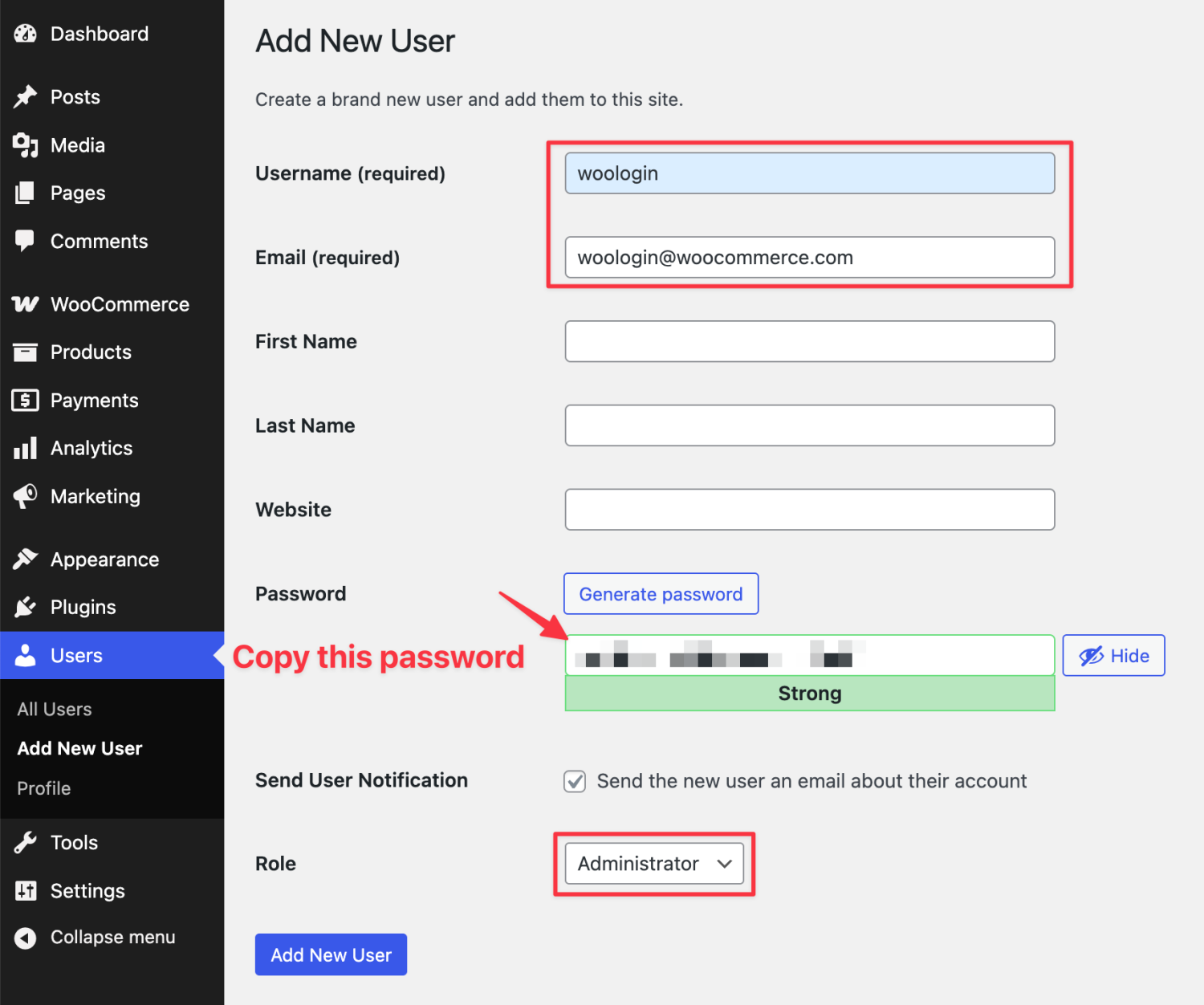Open the Role dropdown showing Administrator
This screenshot has width=1204, height=1005.
[x=653, y=864]
